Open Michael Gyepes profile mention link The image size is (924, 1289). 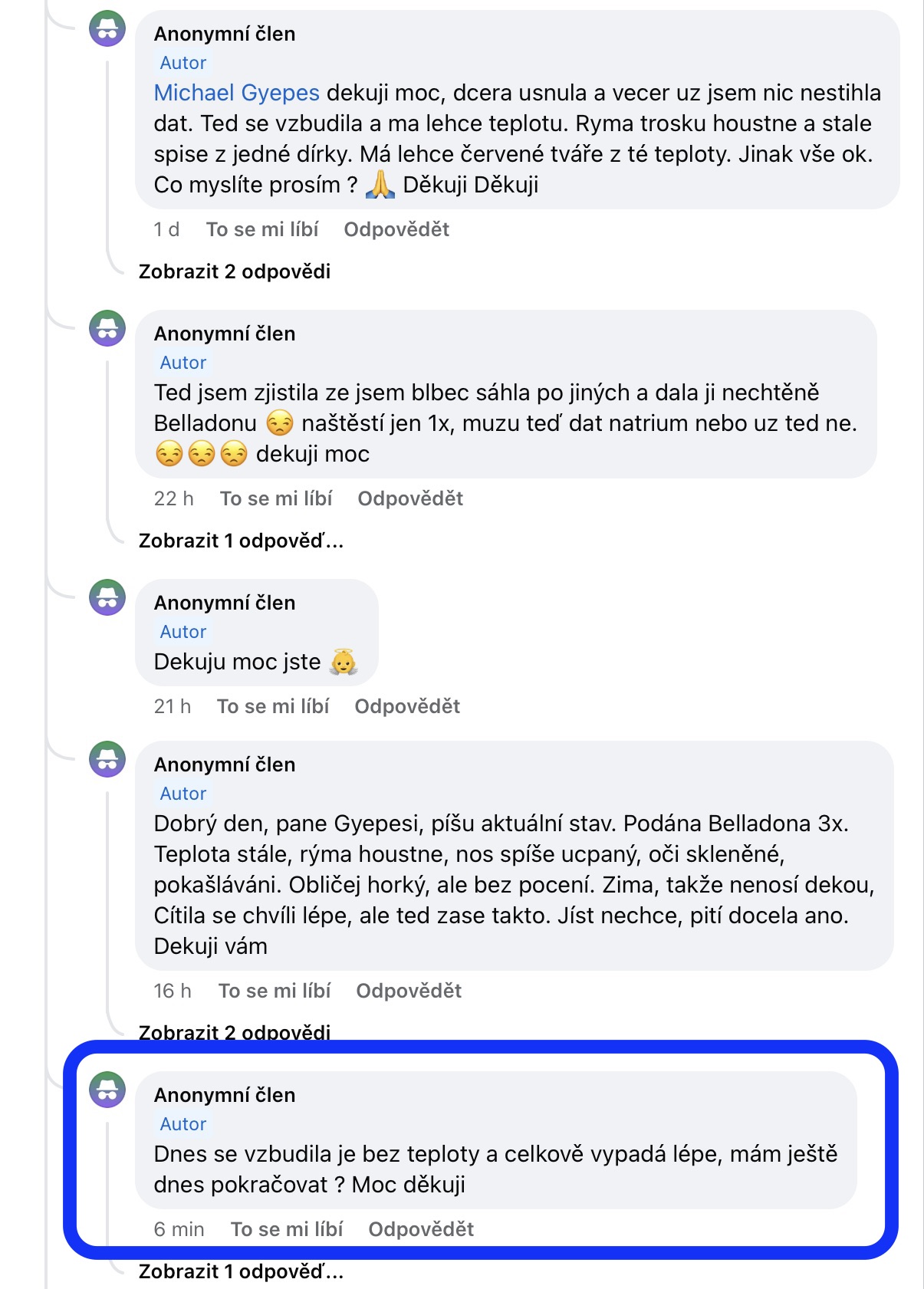(x=236, y=93)
